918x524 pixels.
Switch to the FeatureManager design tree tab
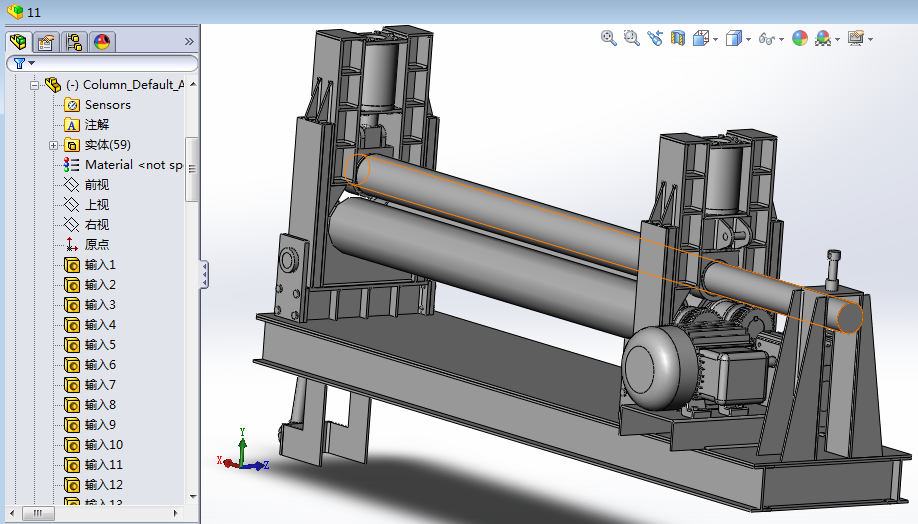(x=18, y=42)
